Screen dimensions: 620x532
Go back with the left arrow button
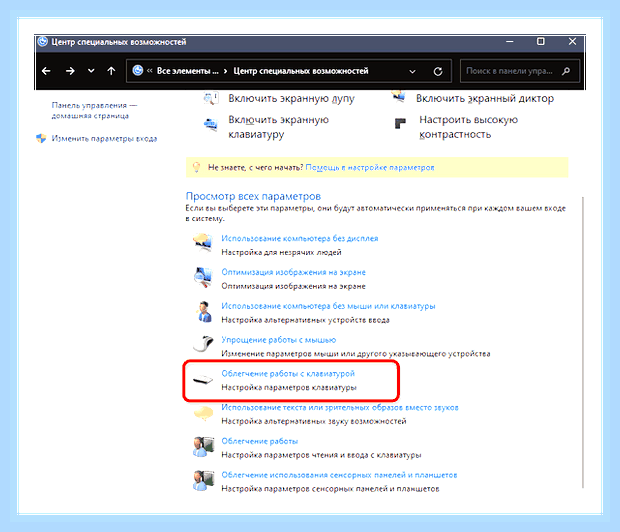tap(46, 71)
